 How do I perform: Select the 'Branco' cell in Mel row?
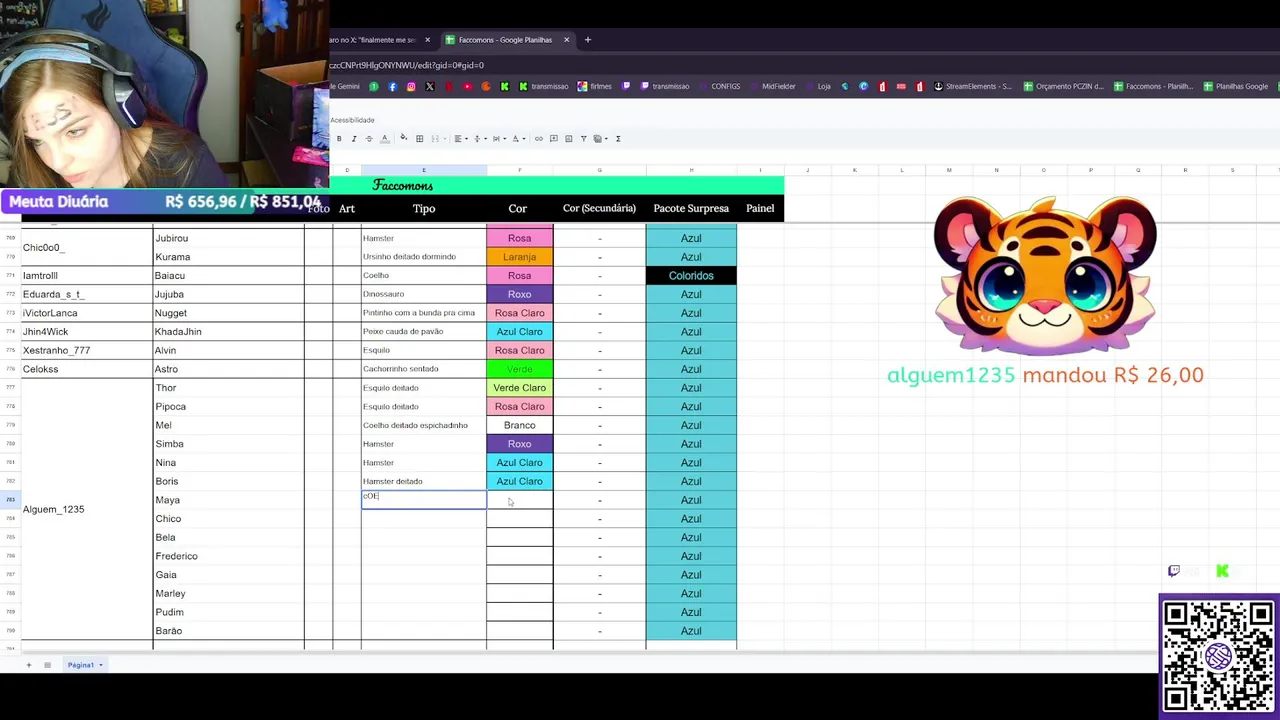[519, 425]
